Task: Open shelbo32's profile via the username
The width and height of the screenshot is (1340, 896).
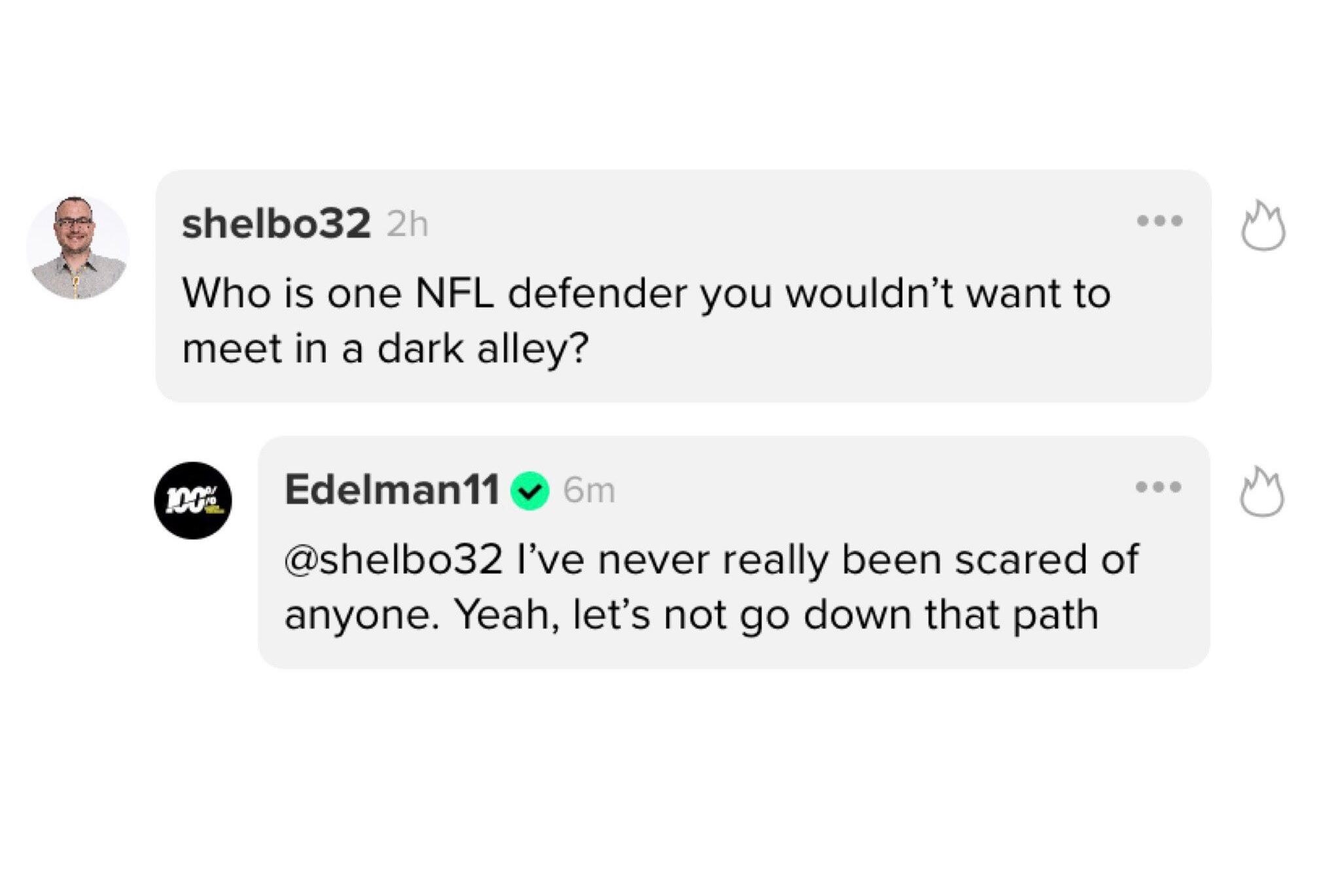Action: click(x=276, y=224)
